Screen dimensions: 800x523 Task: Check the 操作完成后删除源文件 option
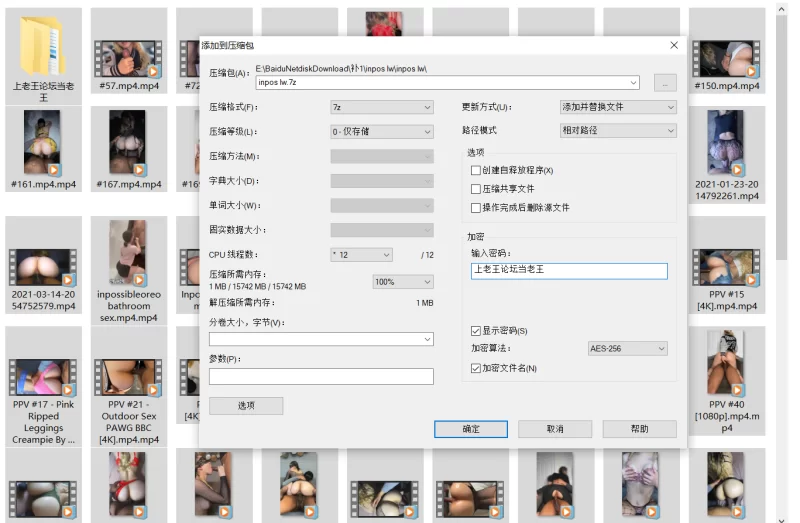(x=476, y=207)
